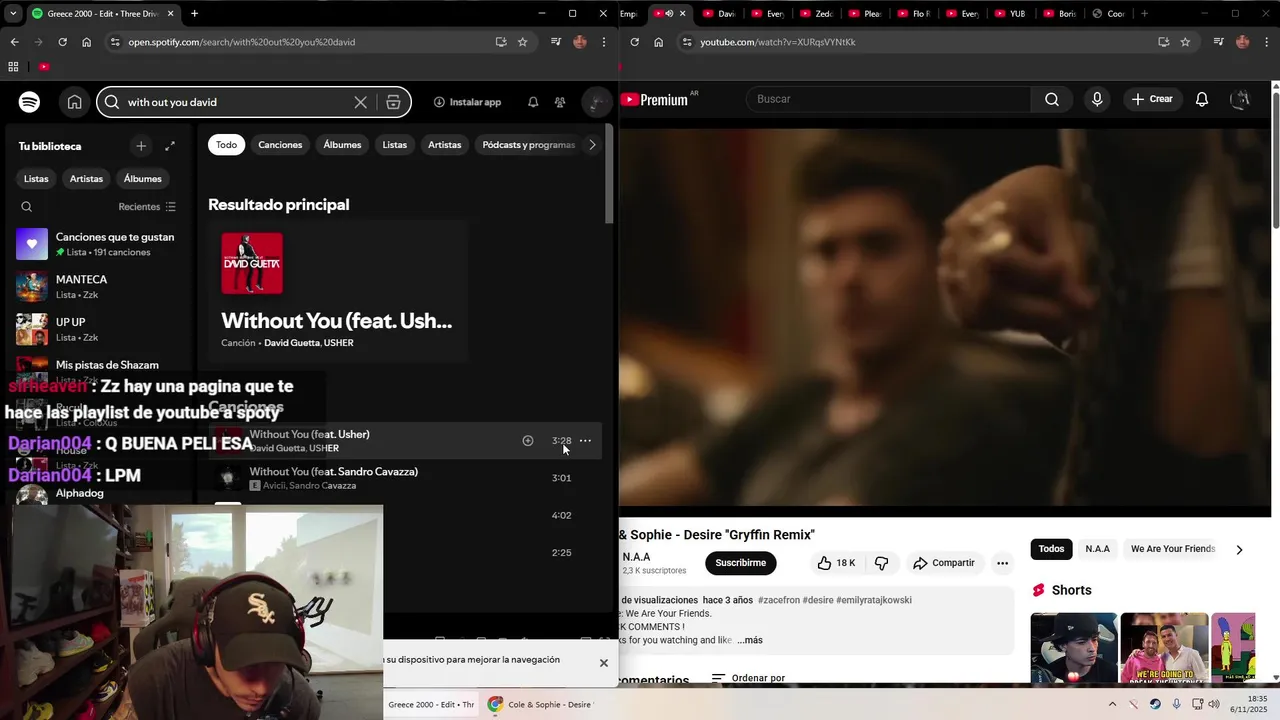Click Instalar app button
This screenshot has width=1280, height=720.
point(467,102)
